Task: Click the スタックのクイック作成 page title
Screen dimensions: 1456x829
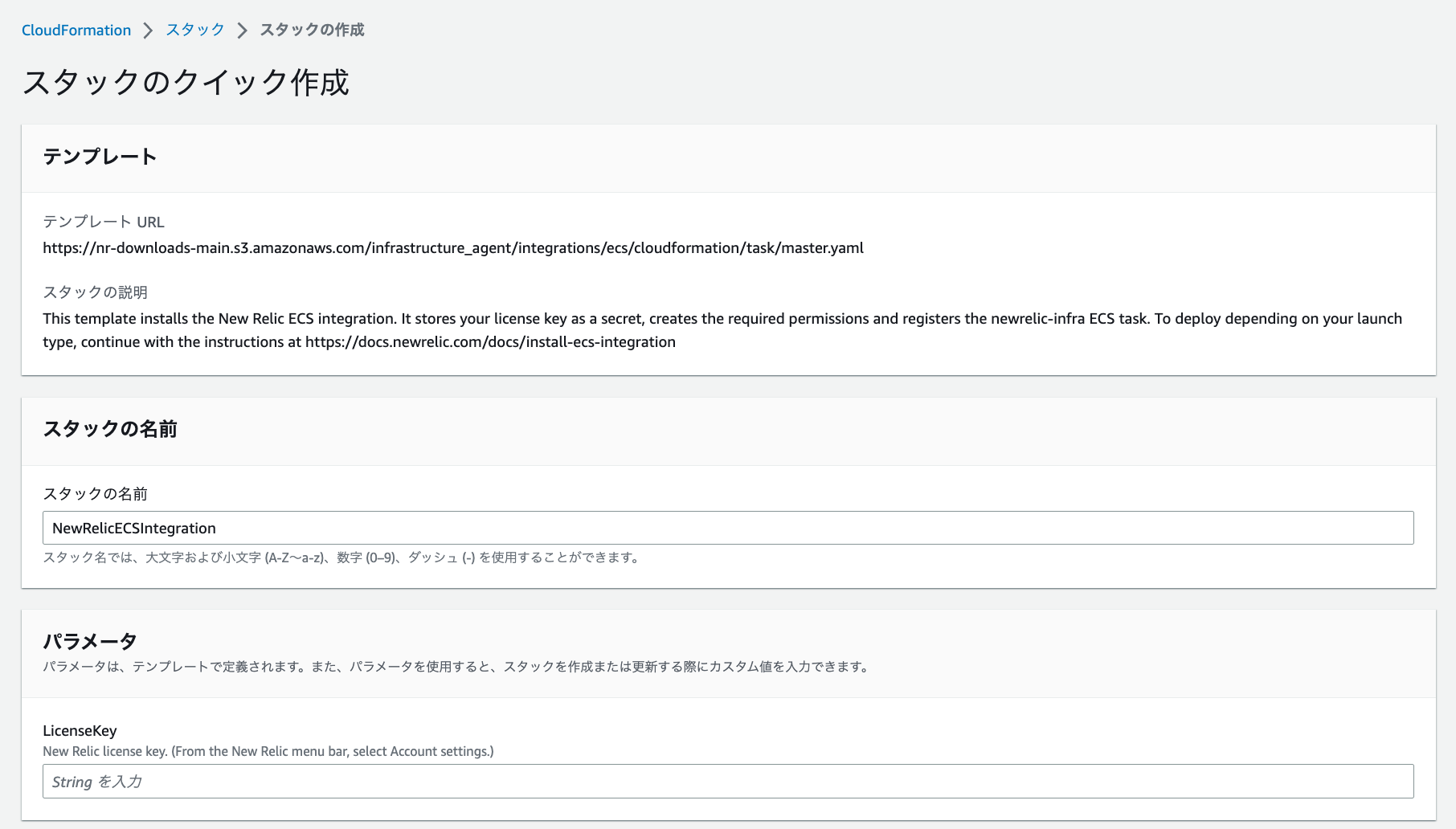Action: click(187, 80)
